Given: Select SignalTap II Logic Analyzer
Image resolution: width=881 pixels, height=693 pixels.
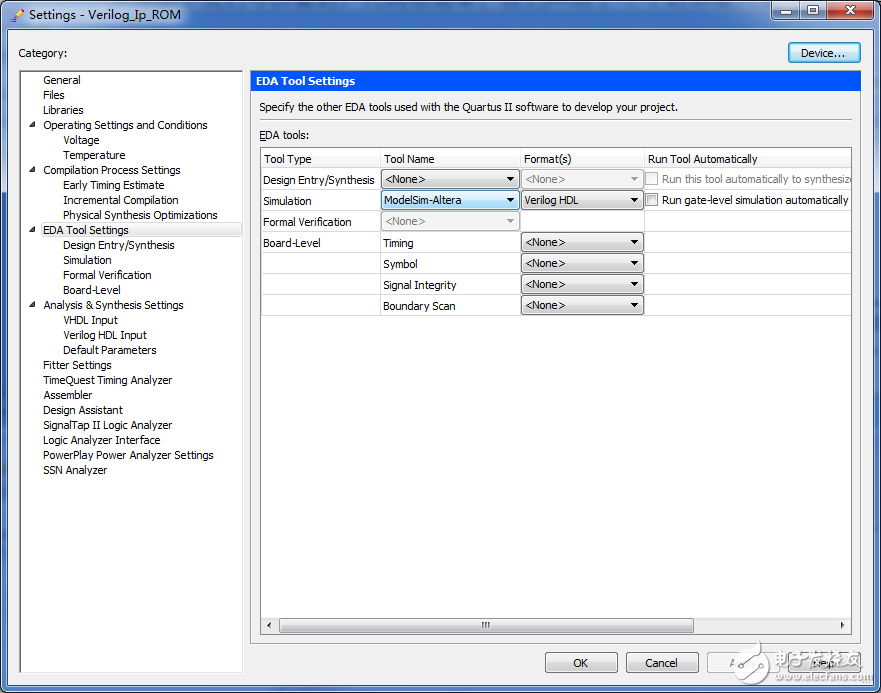Looking at the screenshot, I should pyautogui.click(x=107, y=425).
